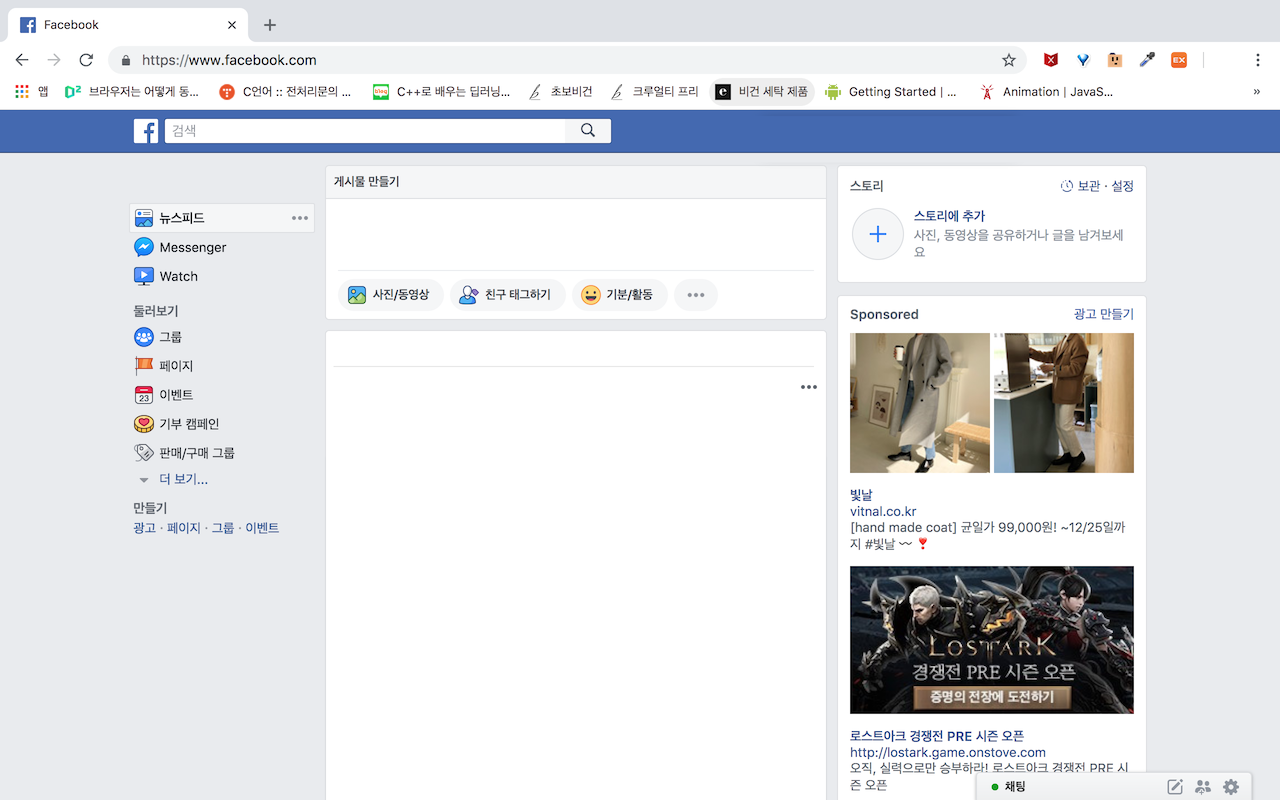Open Messenger from the left sidebar
Viewport: 1280px width, 800px height.
coord(192,247)
